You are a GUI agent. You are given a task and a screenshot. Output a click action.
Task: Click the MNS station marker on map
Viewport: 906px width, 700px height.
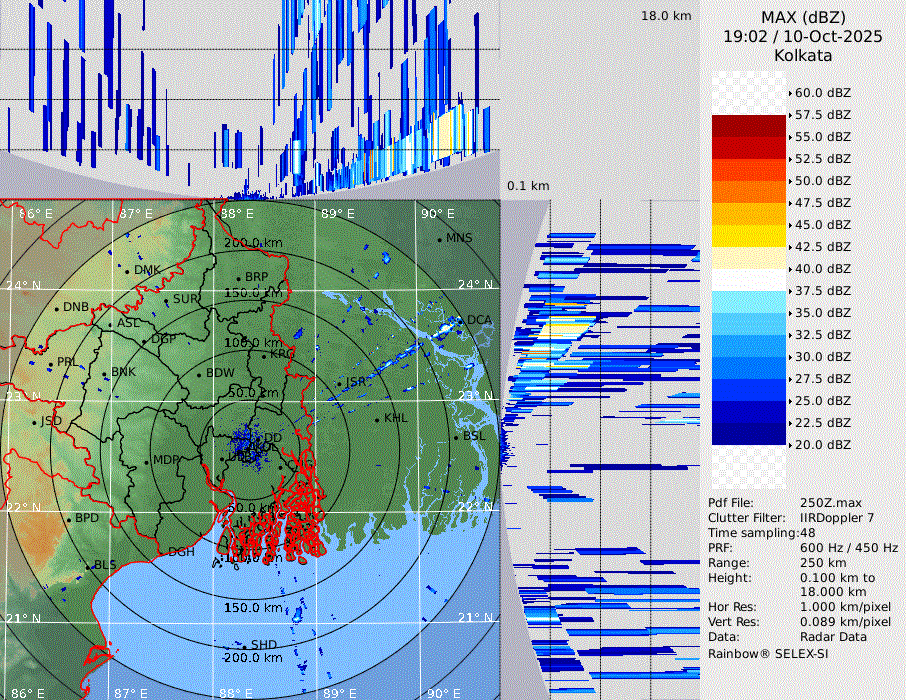point(440,239)
